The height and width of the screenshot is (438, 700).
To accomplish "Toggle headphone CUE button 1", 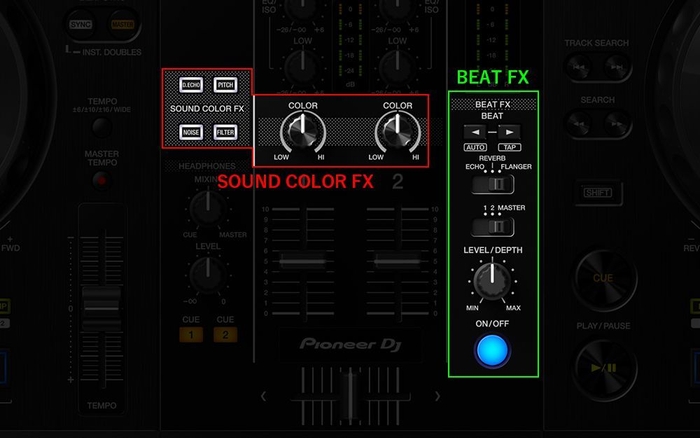I will click(x=191, y=334).
